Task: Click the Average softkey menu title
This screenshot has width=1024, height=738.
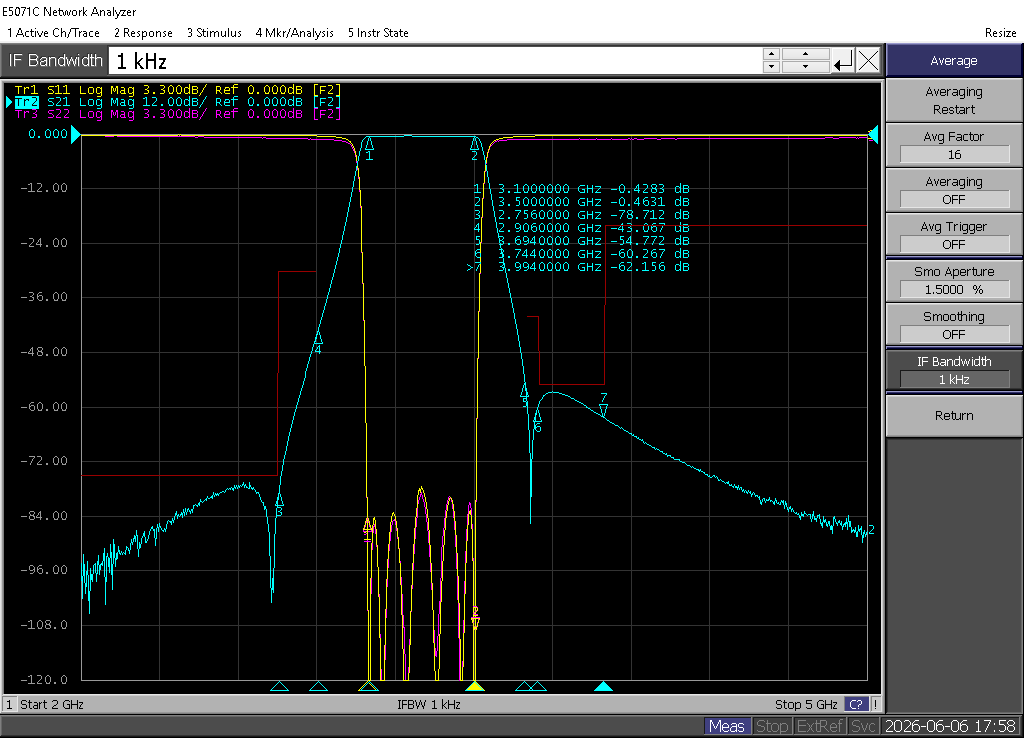Action: click(954, 61)
